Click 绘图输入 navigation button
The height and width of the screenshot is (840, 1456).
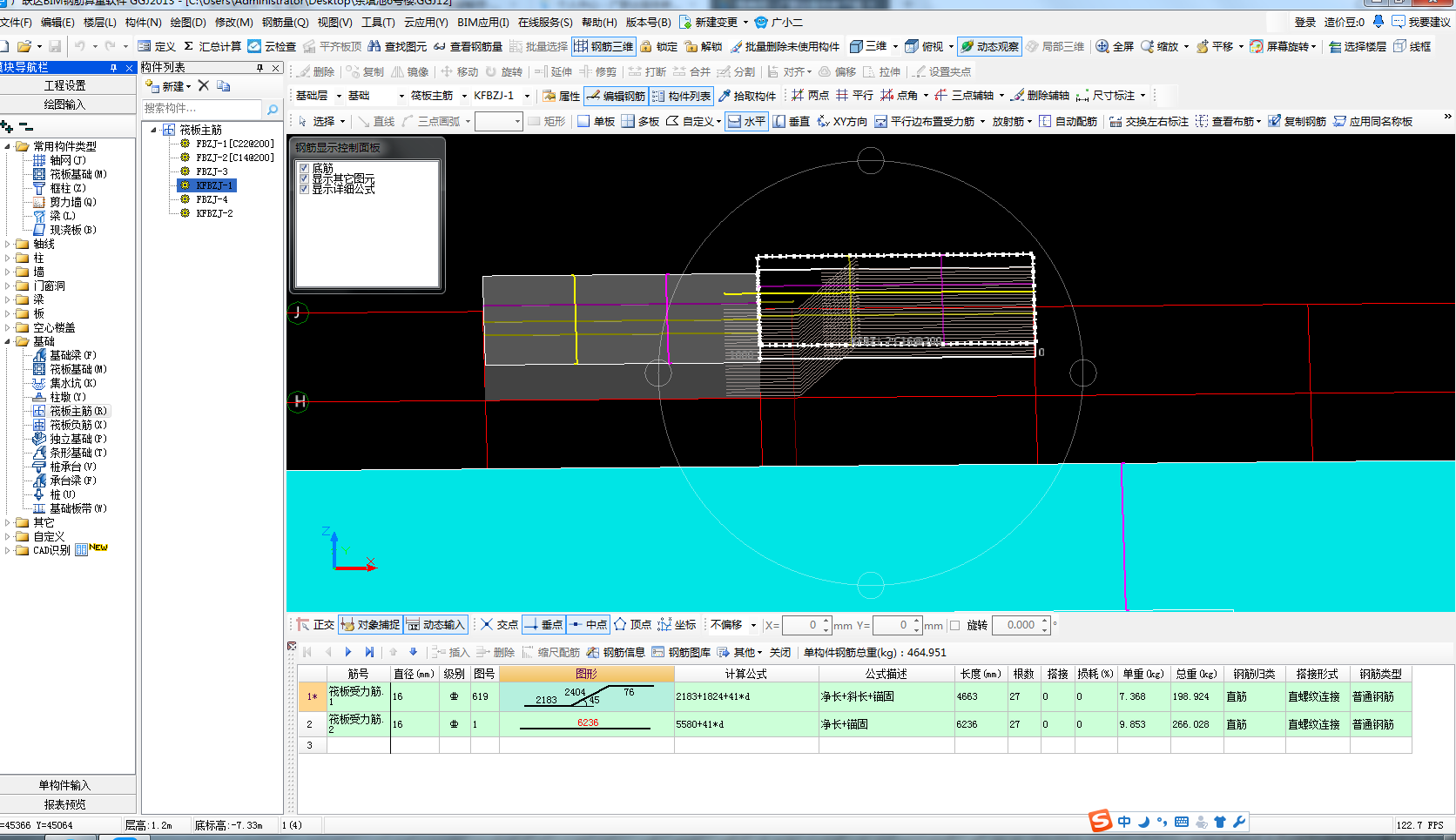(x=65, y=104)
